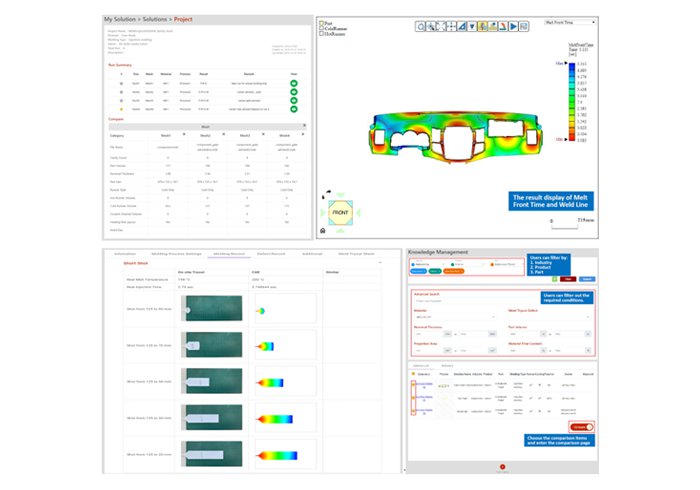
Task: Click the green view button for Run01
Action: [294, 83]
